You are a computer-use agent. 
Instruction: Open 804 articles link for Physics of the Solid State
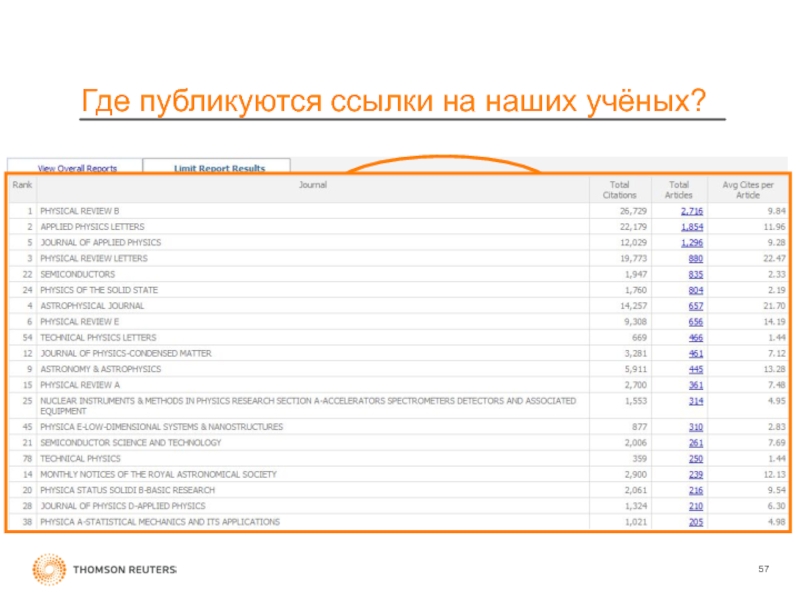[695, 290]
